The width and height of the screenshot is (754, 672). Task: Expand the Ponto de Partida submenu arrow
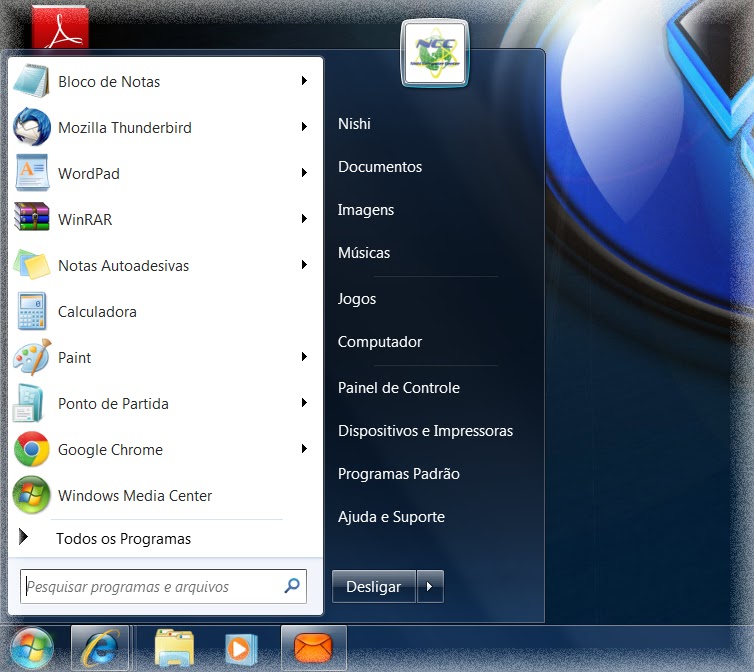304,403
